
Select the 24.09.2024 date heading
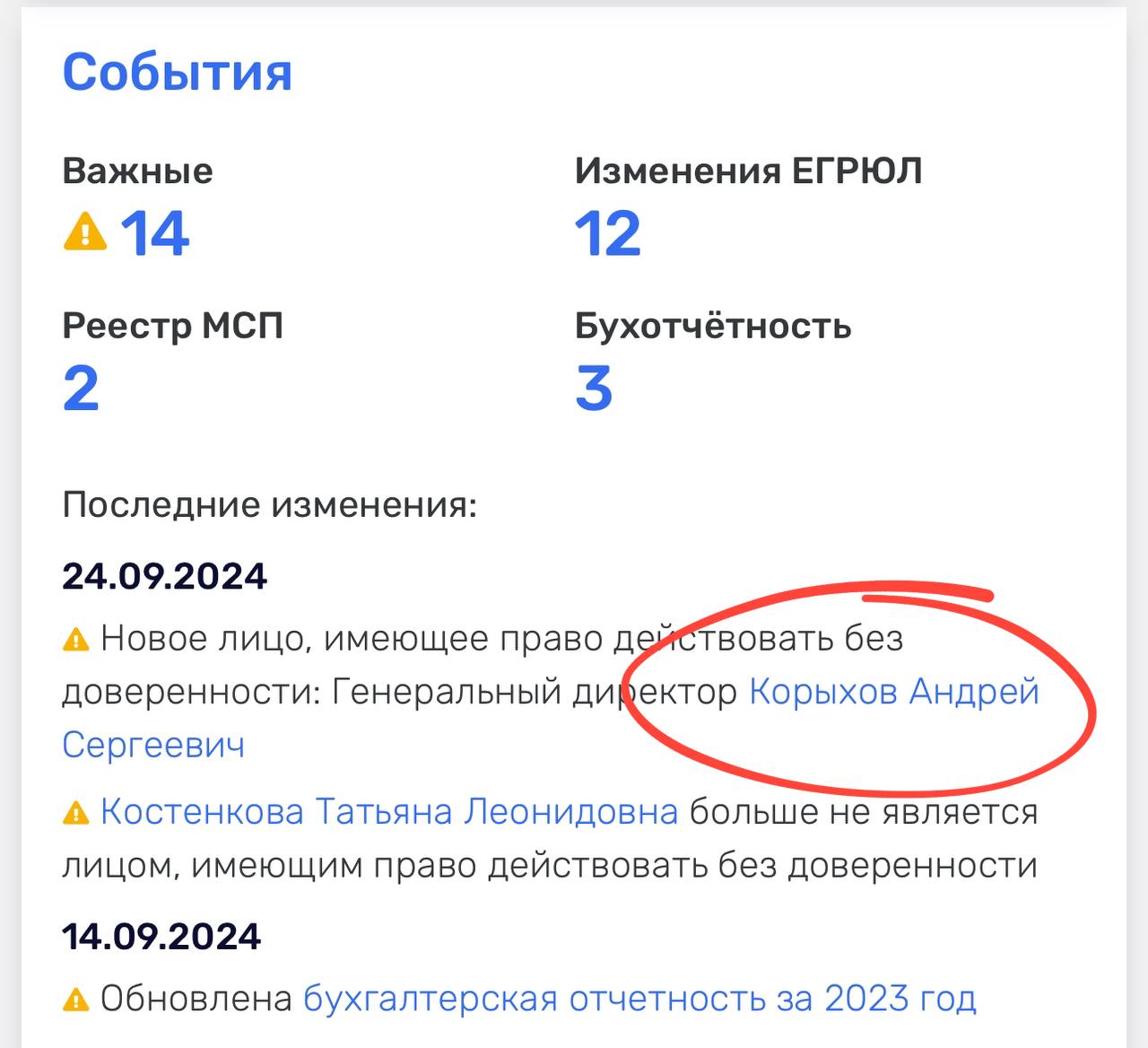click(x=164, y=576)
